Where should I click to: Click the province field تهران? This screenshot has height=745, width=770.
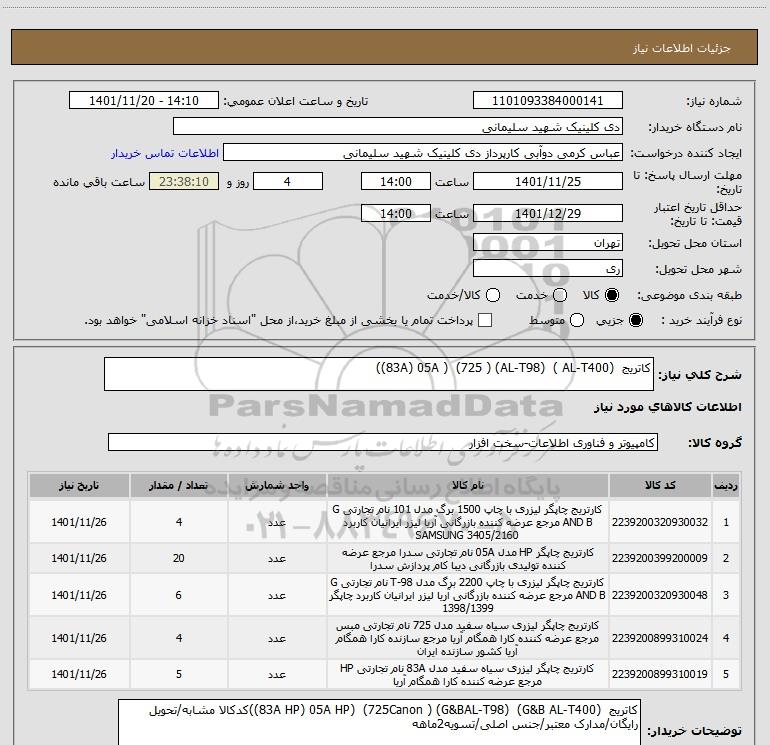(548, 243)
